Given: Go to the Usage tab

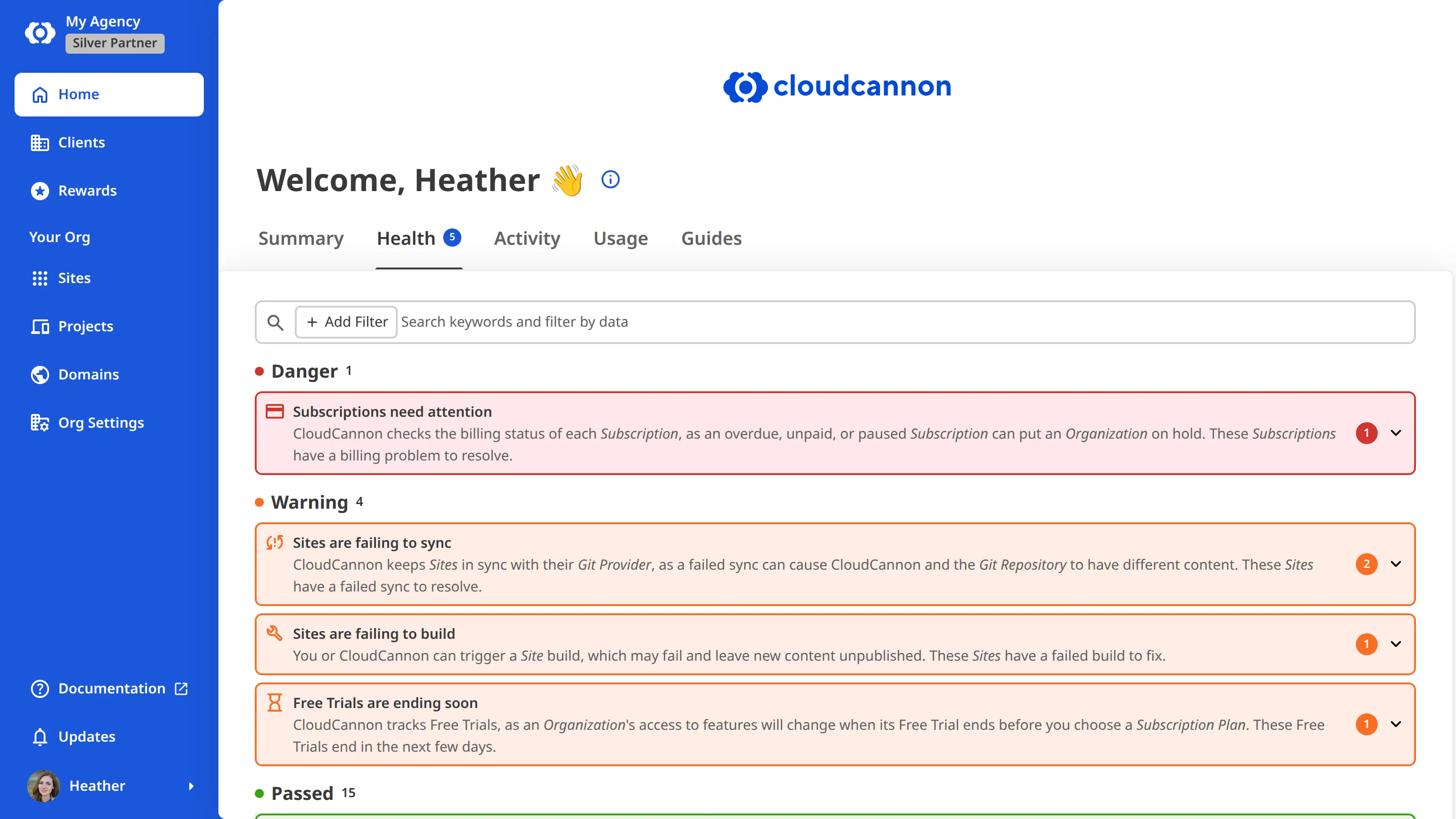Looking at the screenshot, I should pos(620,238).
